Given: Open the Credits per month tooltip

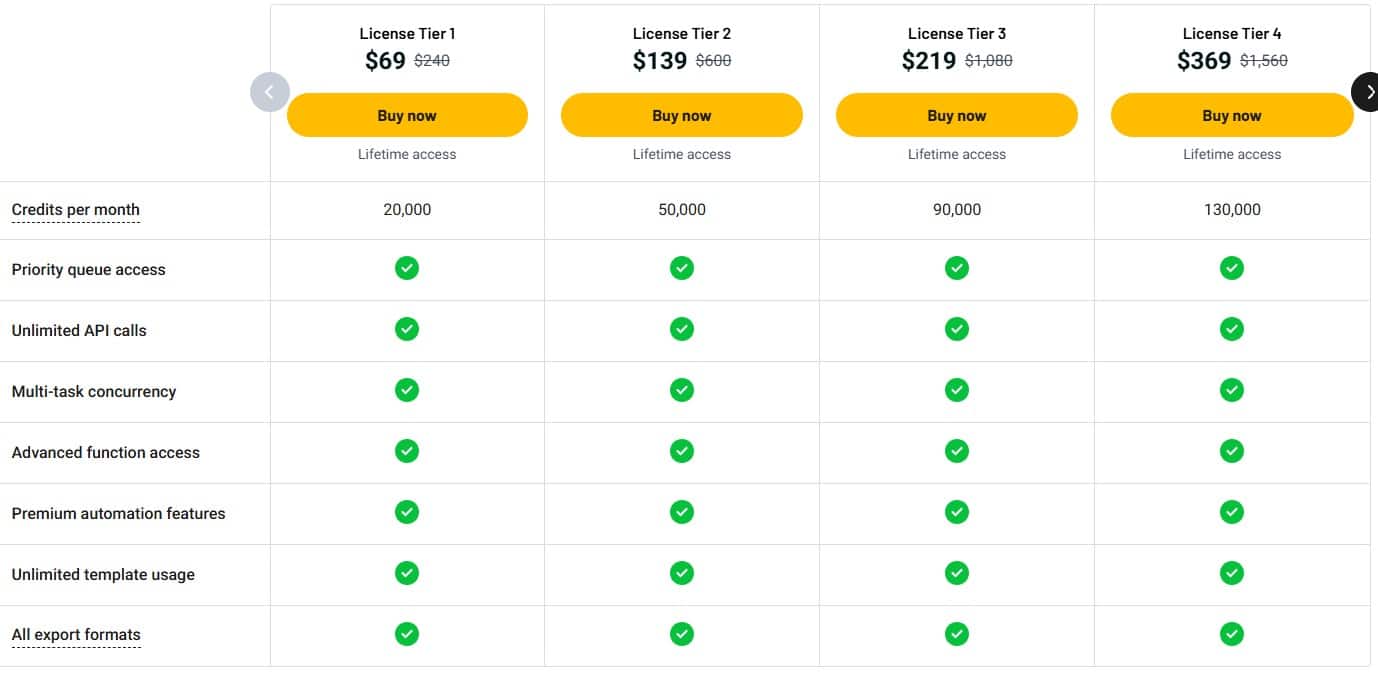Looking at the screenshot, I should 75,210.
